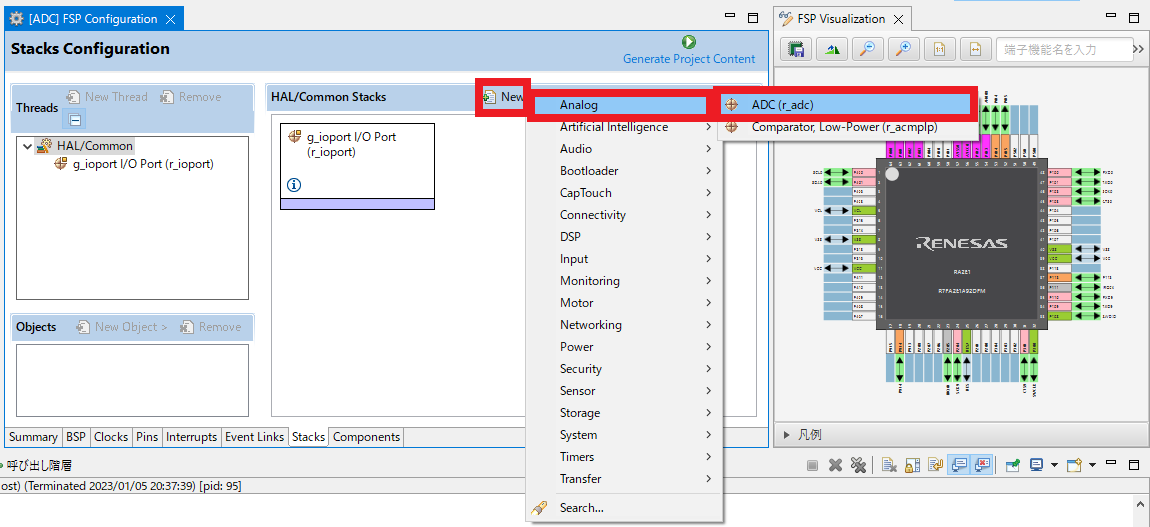Switch to the Pins tab

click(147, 437)
